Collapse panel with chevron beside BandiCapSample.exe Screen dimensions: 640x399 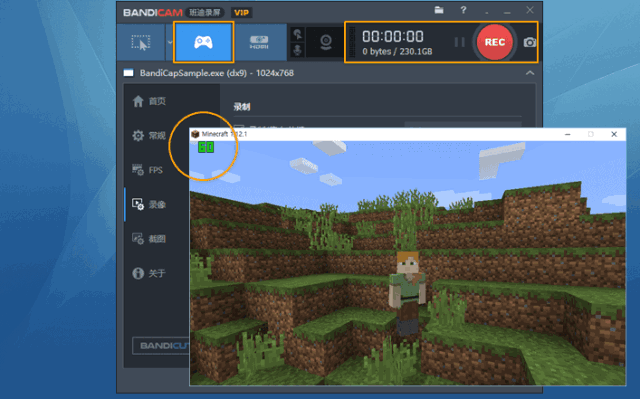(x=530, y=73)
